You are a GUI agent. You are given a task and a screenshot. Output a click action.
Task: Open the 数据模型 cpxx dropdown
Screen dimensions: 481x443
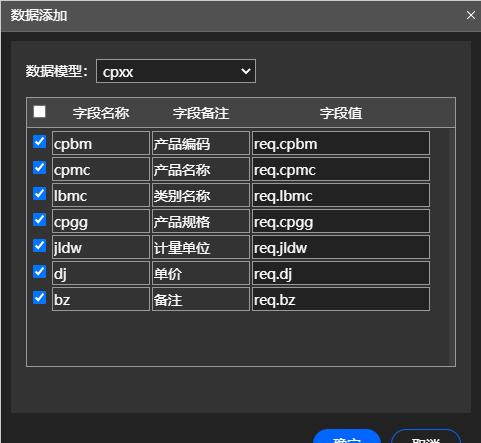pyautogui.click(x=176, y=71)
